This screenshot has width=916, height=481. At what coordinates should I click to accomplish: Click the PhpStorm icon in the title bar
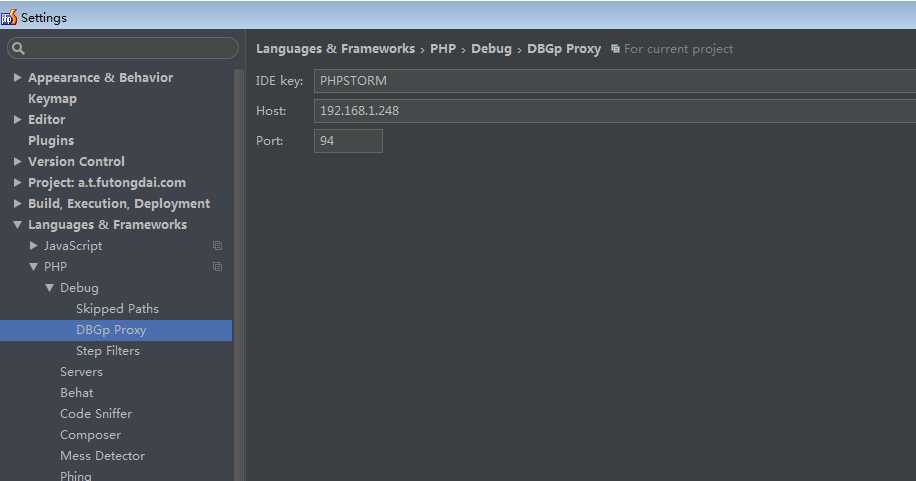[x=9, y=18]
